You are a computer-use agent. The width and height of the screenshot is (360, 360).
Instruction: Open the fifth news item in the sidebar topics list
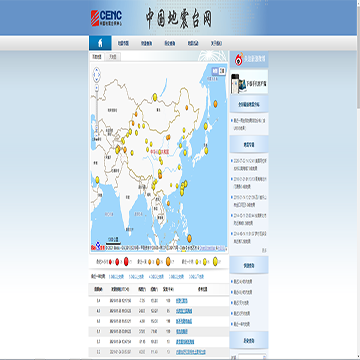point(249,237)
